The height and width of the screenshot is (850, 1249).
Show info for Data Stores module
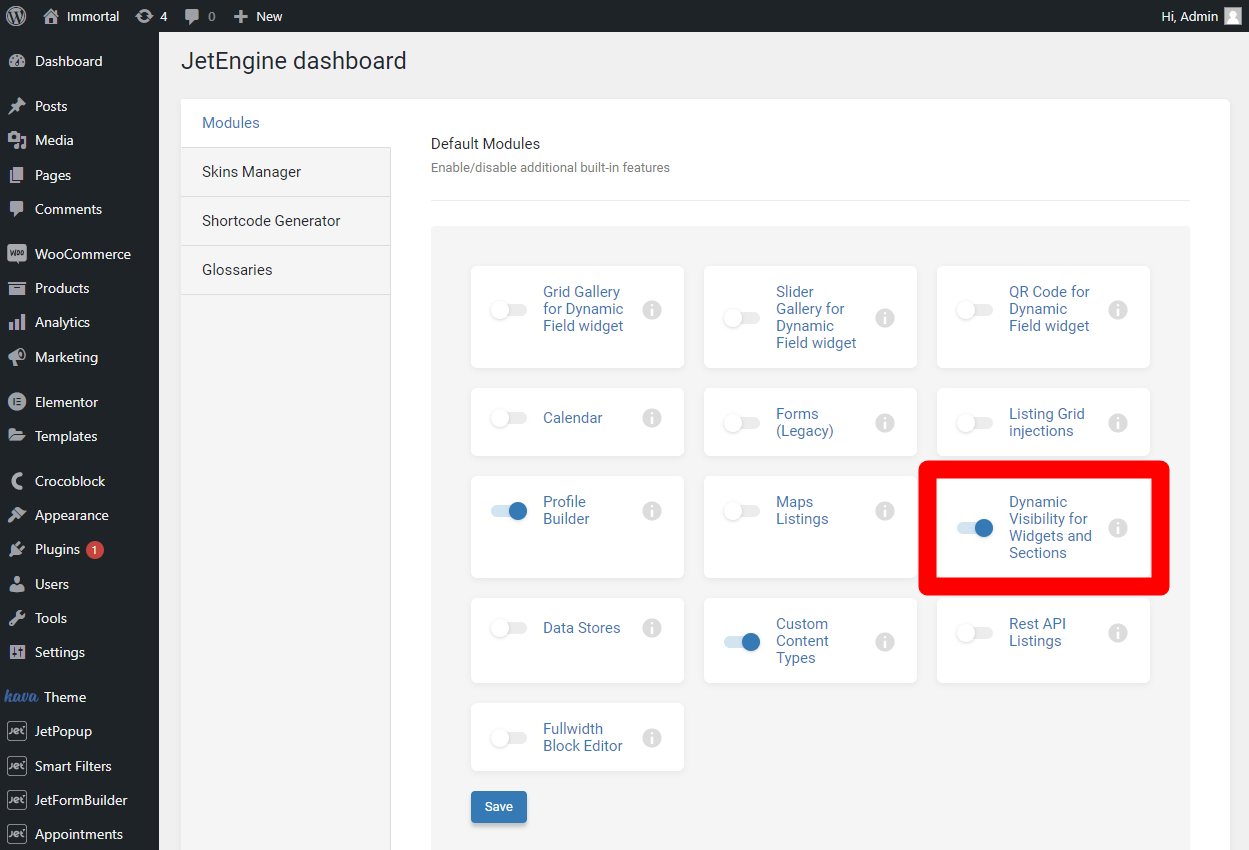click(x=652, y=628)
